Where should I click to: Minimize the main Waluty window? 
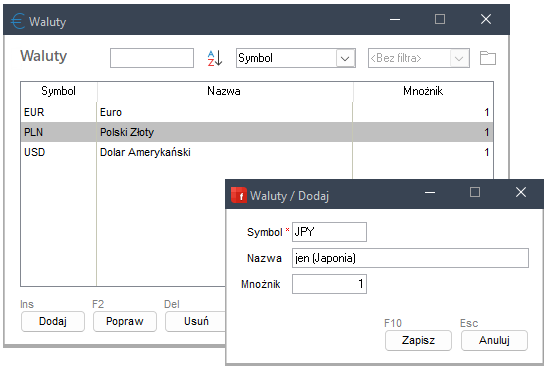pos(395,19)
